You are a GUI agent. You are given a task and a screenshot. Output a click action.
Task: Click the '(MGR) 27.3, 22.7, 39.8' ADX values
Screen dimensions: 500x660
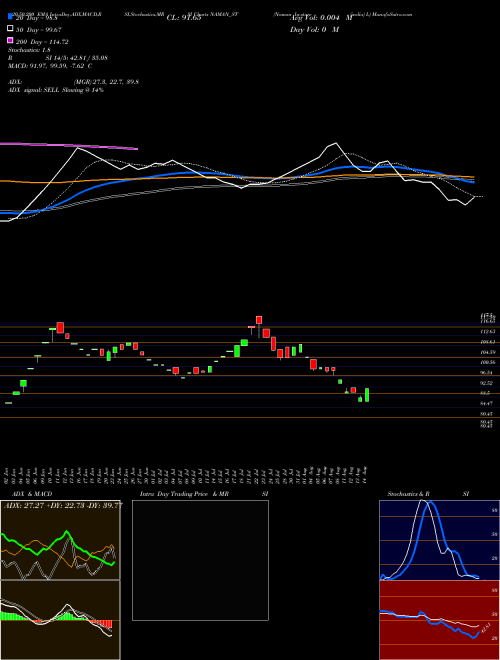(x=106, y=82)
